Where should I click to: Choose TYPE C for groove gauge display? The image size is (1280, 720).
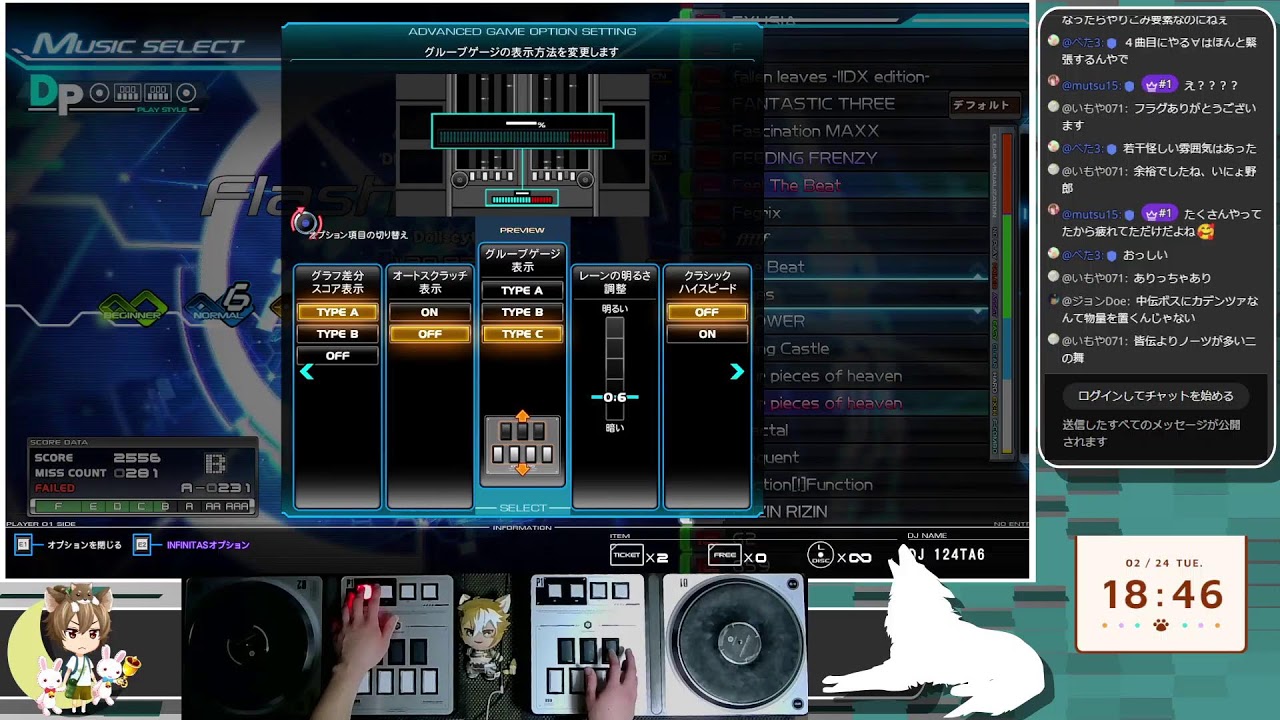click(522, 334)
